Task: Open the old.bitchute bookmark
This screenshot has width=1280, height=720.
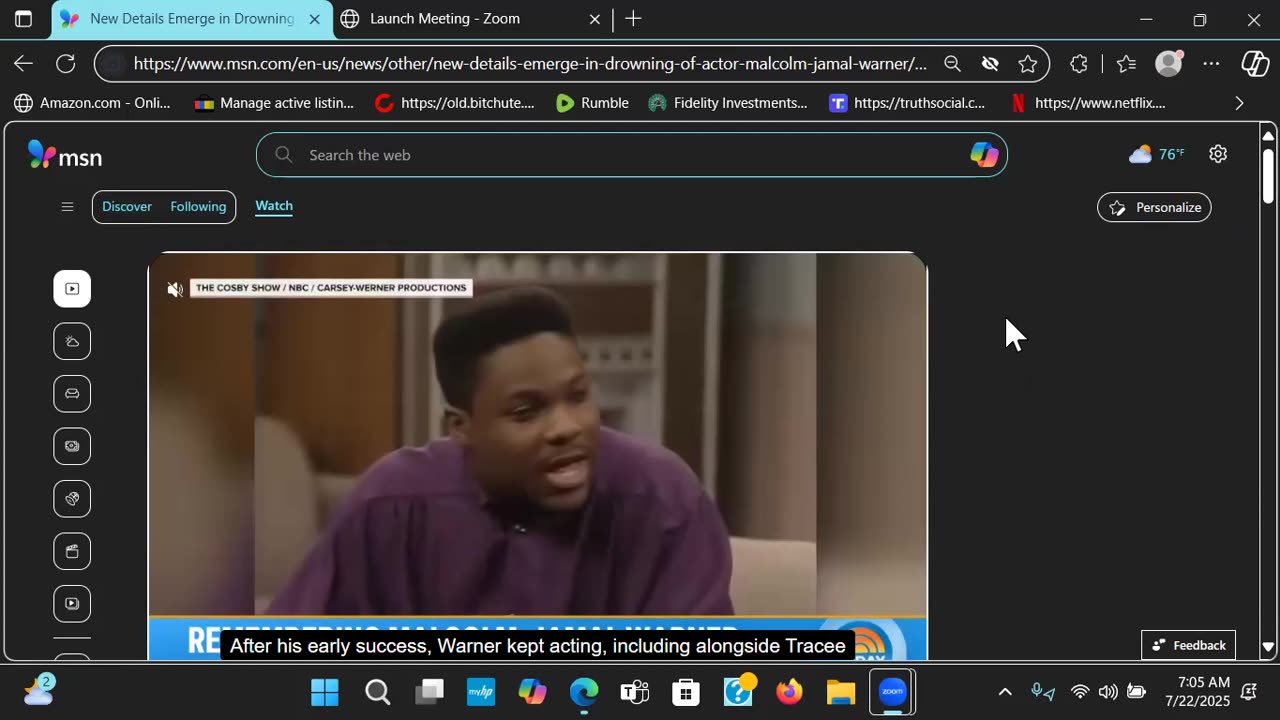Action: click(x=455, y=103)
